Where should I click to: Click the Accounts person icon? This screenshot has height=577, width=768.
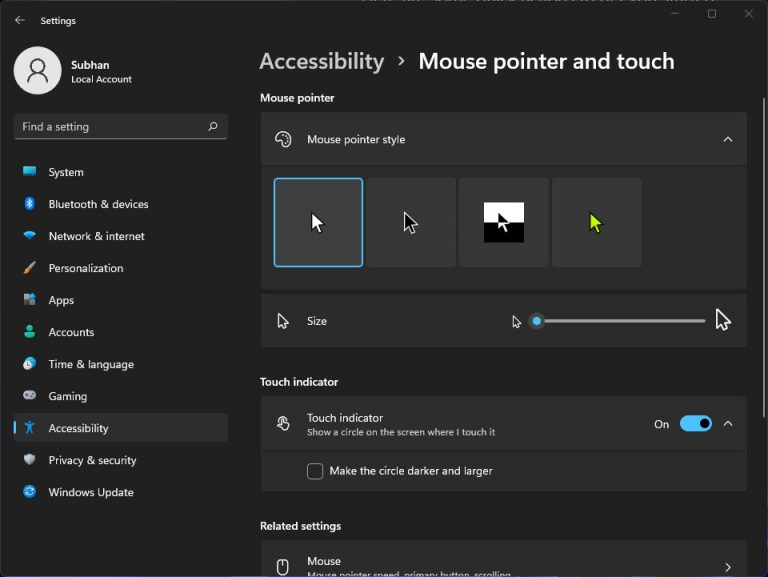coord(29,332)
